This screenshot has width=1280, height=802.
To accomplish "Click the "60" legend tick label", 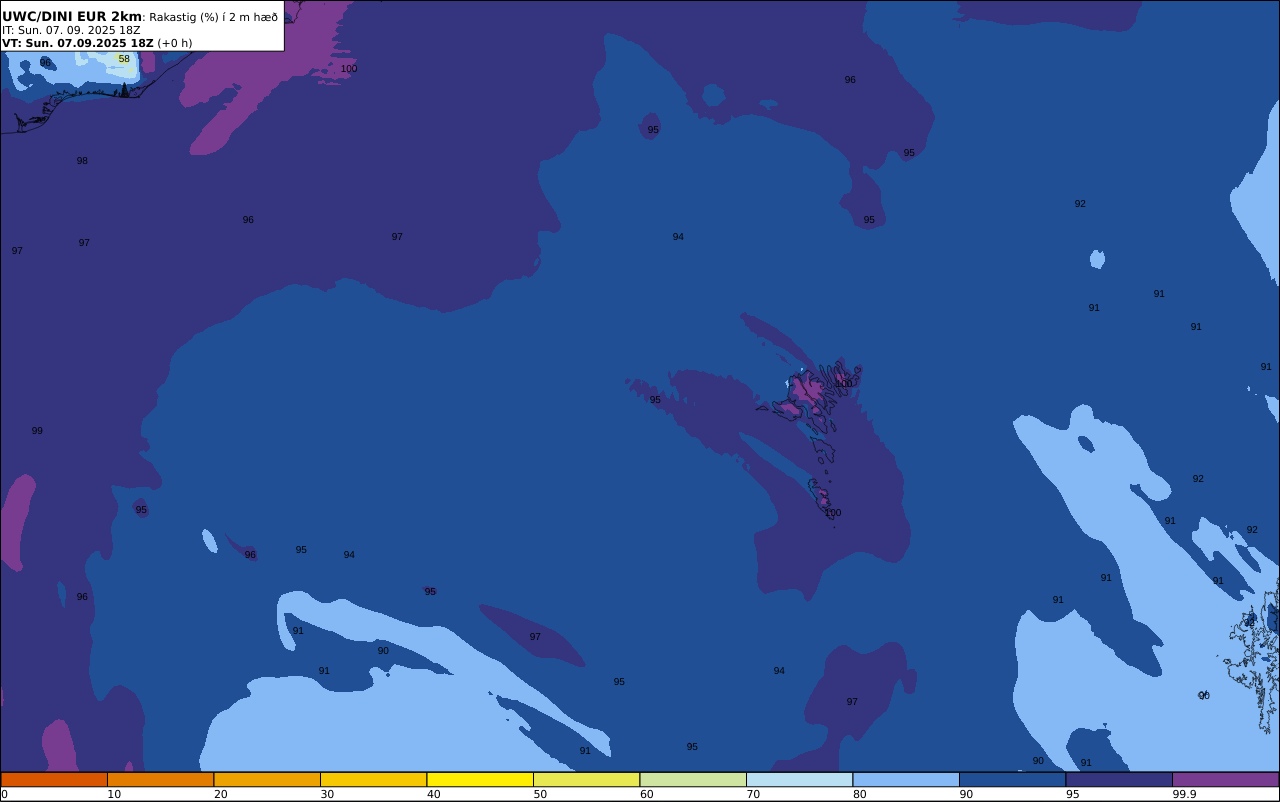I will [x=646, y=794].
